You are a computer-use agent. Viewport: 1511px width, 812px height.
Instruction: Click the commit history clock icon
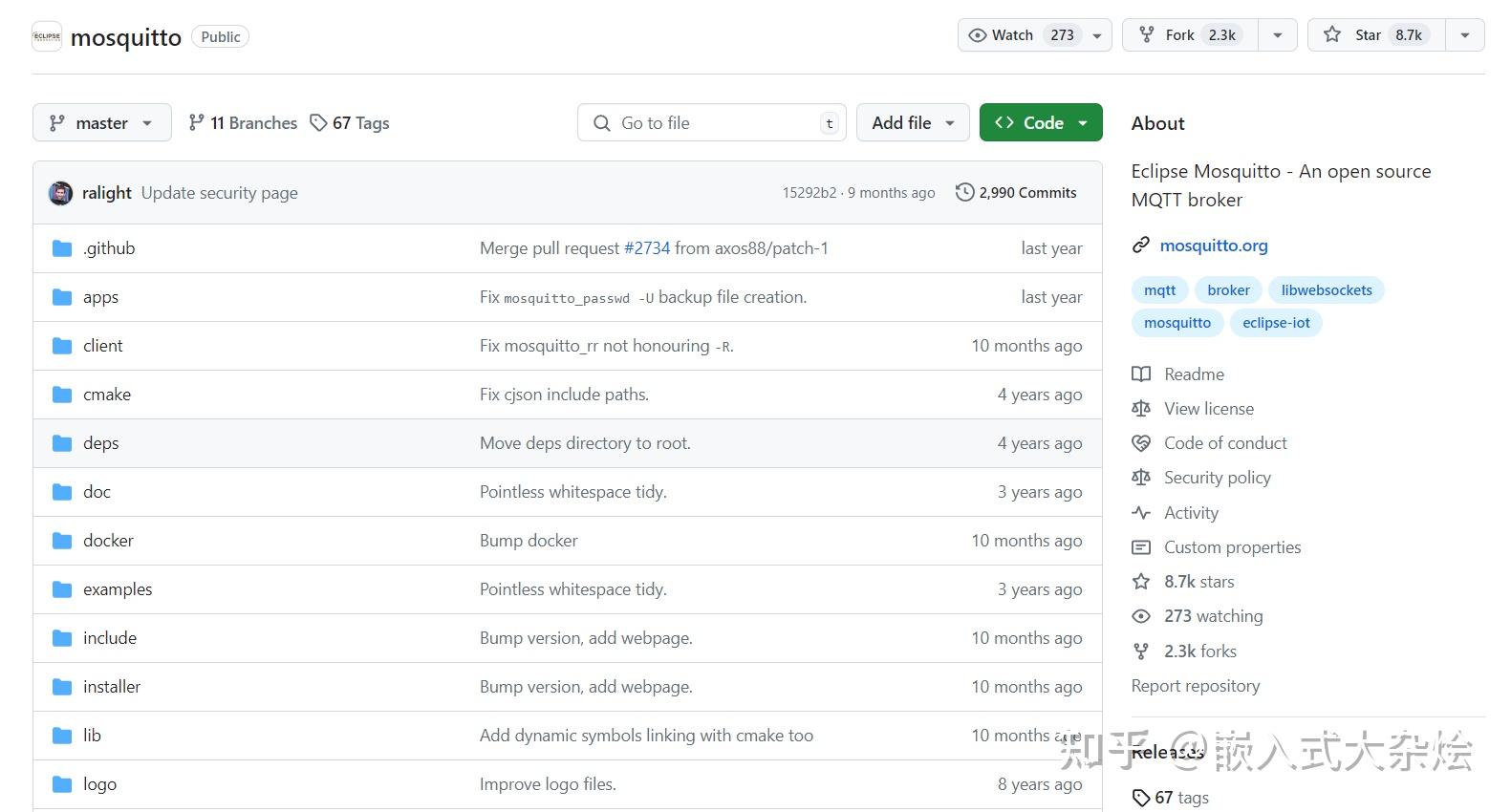(x=964, y=192)
